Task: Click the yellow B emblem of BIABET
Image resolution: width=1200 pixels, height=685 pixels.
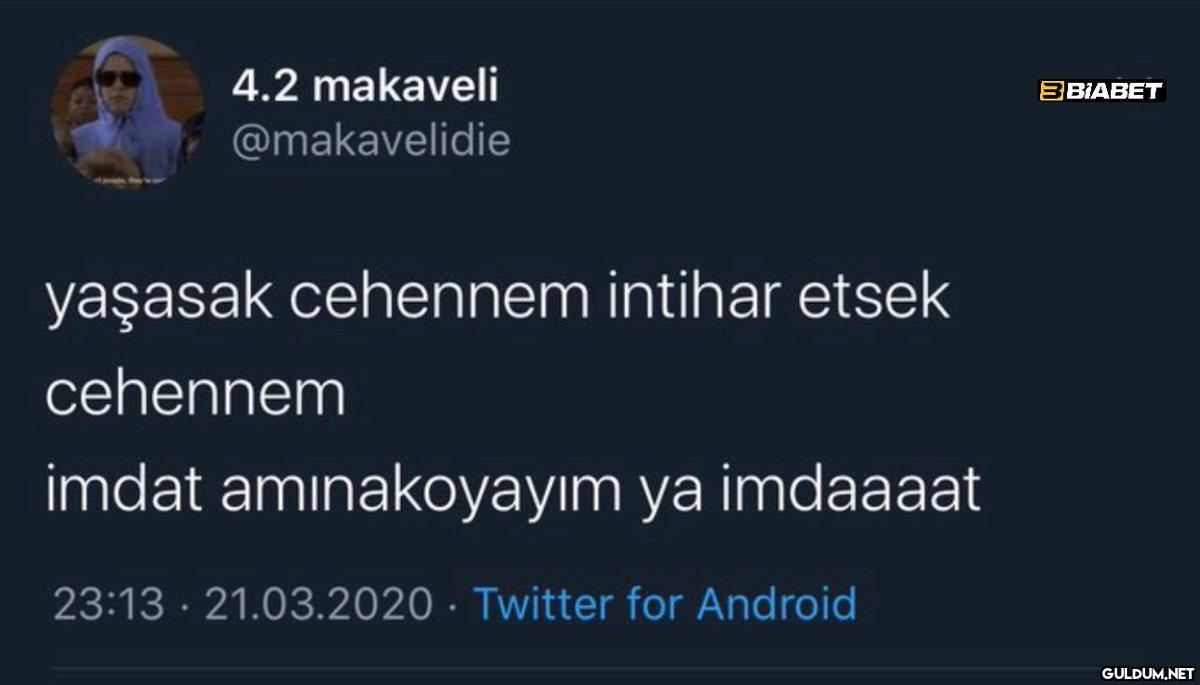Action: click(1050, 91)
